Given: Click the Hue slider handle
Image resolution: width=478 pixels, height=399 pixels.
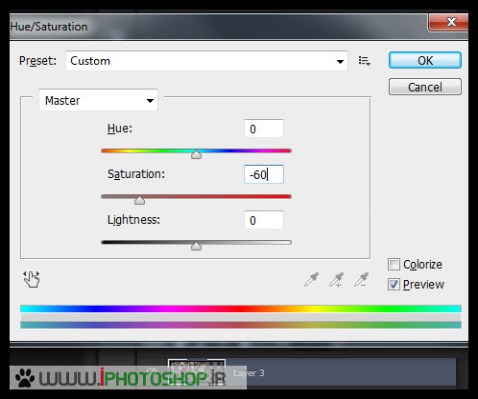Looking at the screenshot, I should [196, 154].
